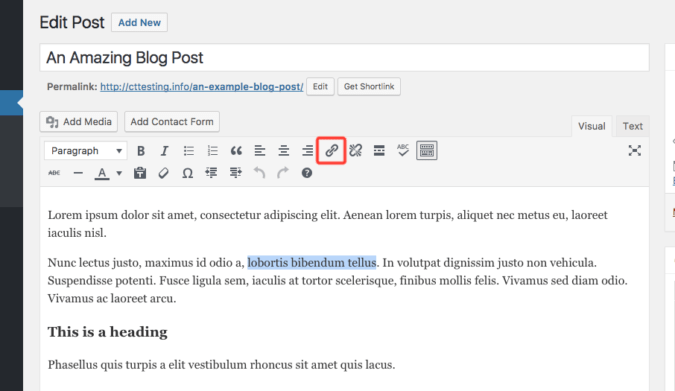Enter distraction-free fullscreen mode
This screenshot has width=675, height=391.
pyautogui.click(x=634, y=151)
